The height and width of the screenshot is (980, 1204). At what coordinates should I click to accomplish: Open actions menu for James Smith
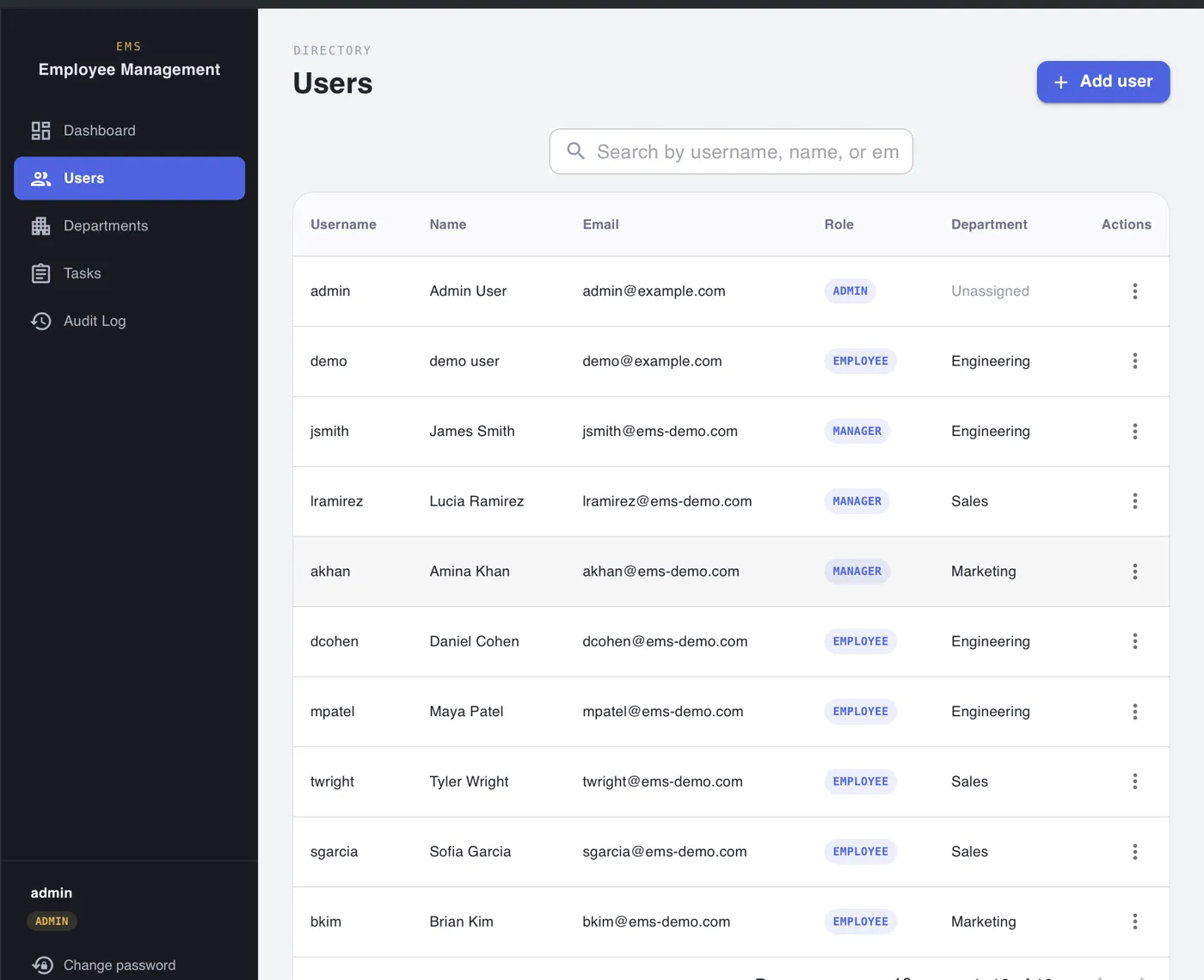pos(1134,432)
